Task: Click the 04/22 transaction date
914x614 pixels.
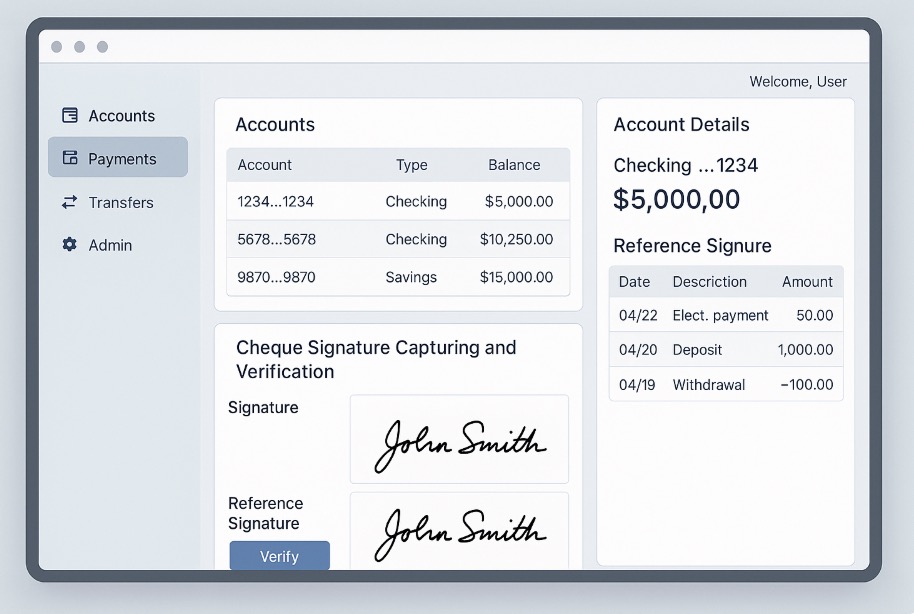Action: pos(638,315)
